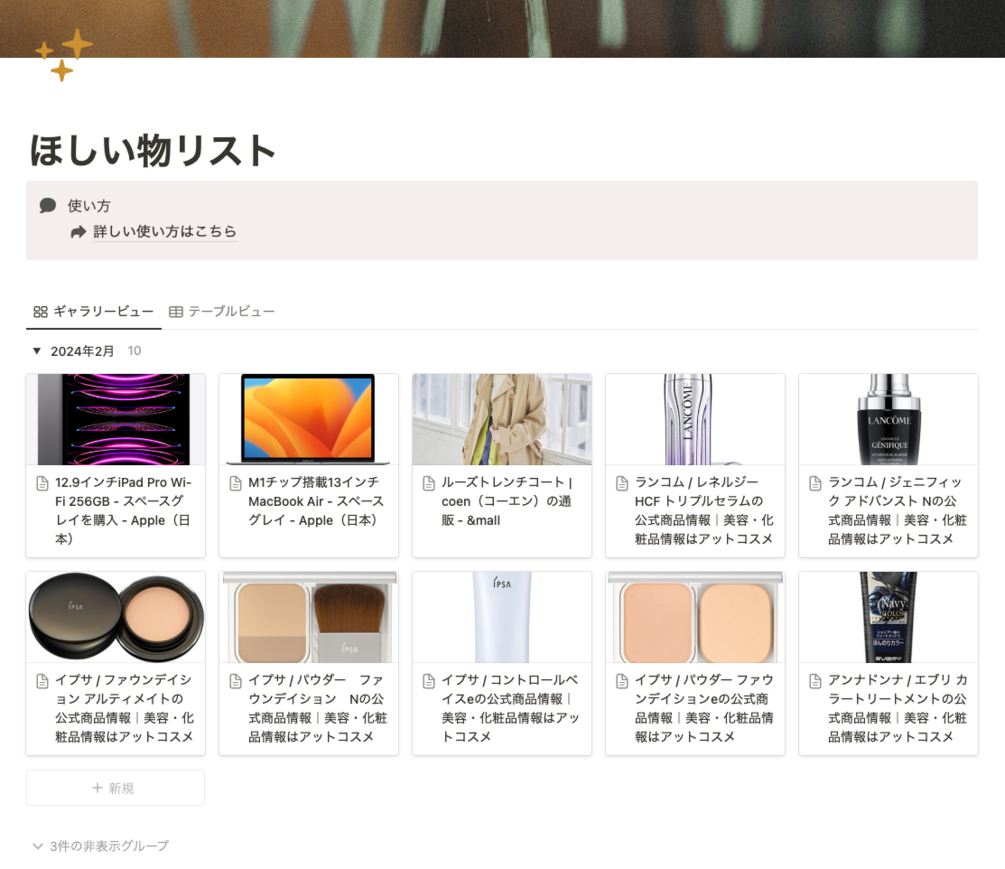Open the Navy color treatment tube thumbnail

coord(888,617)
